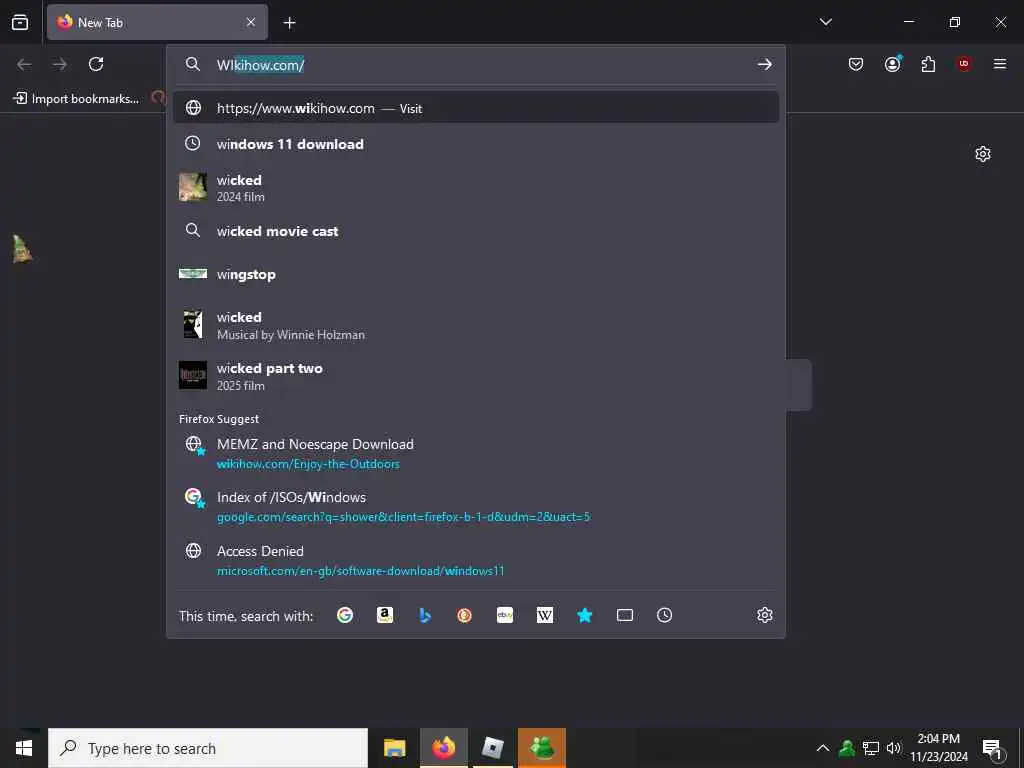Viewport: 1024px width, 768px height.
Task: Search this time with Google
Action: click(x=345, y=615)
